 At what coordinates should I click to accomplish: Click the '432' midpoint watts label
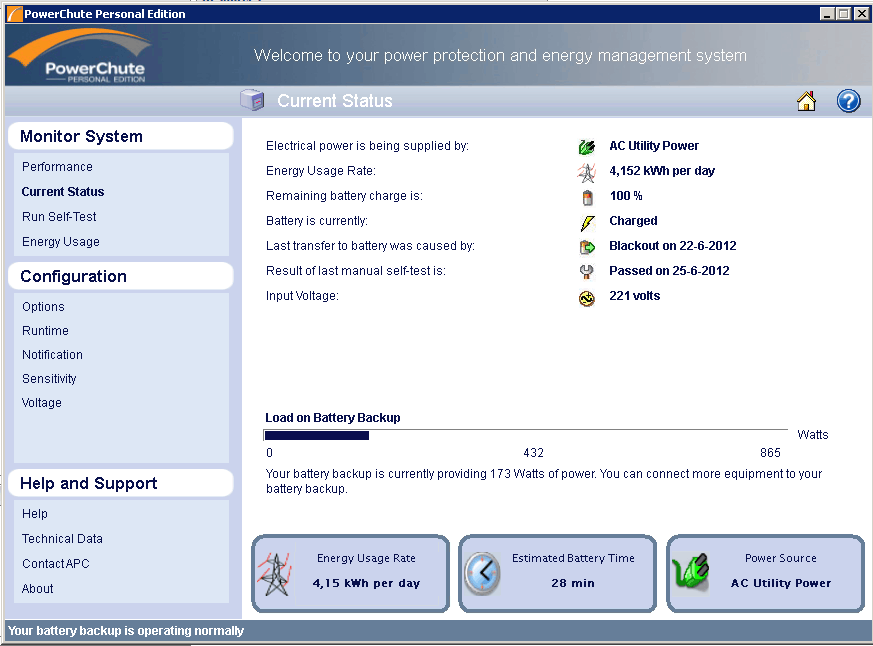click(533, 453)
